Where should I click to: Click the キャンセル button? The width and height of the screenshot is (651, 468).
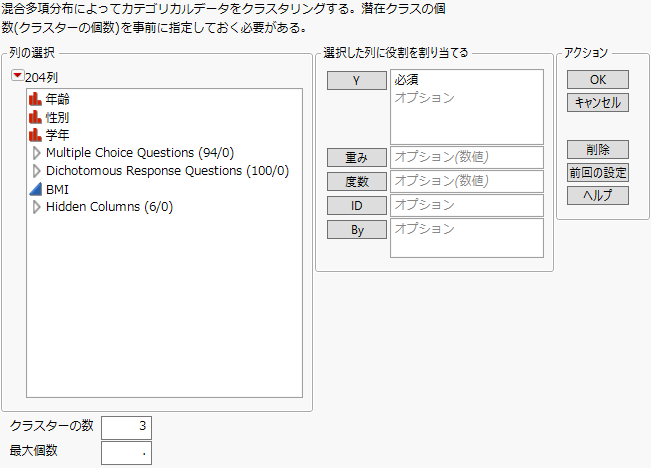[x=597, y=103]
